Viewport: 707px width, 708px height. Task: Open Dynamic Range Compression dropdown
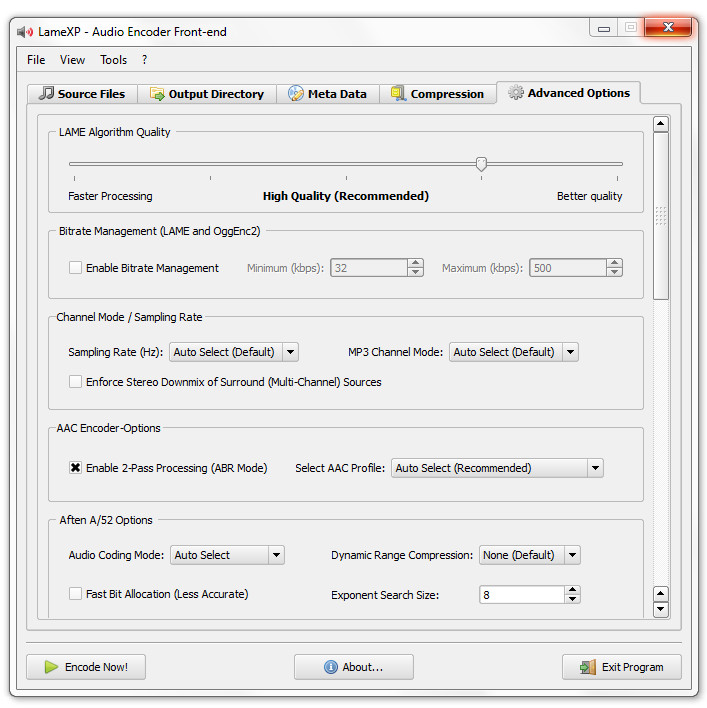pos(530,555)
